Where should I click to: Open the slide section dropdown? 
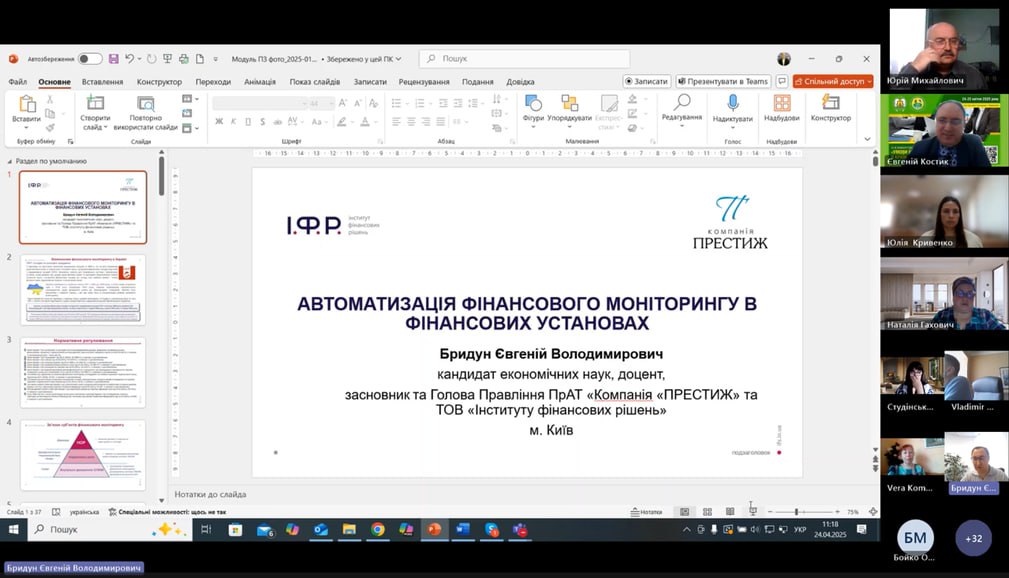(x=190, y=128)
